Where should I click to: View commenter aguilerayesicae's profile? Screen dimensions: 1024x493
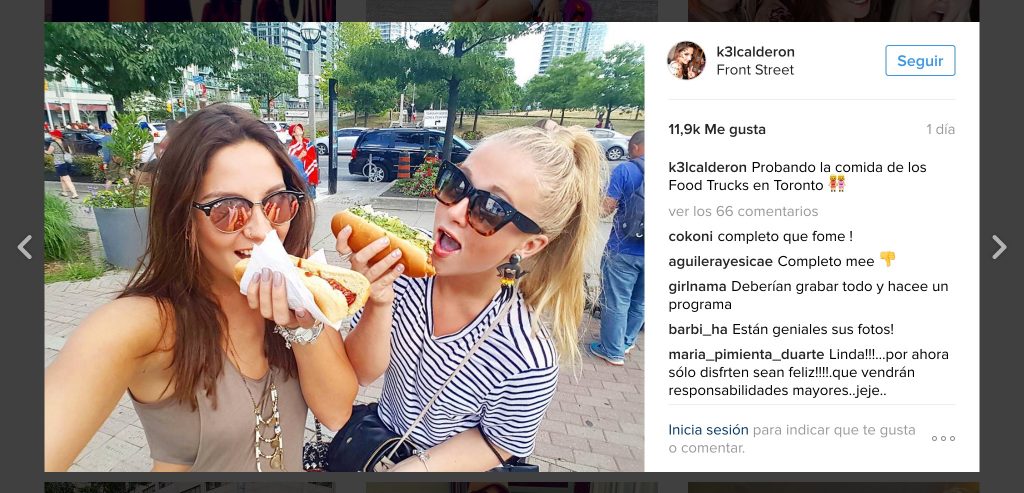pos(720,261)
